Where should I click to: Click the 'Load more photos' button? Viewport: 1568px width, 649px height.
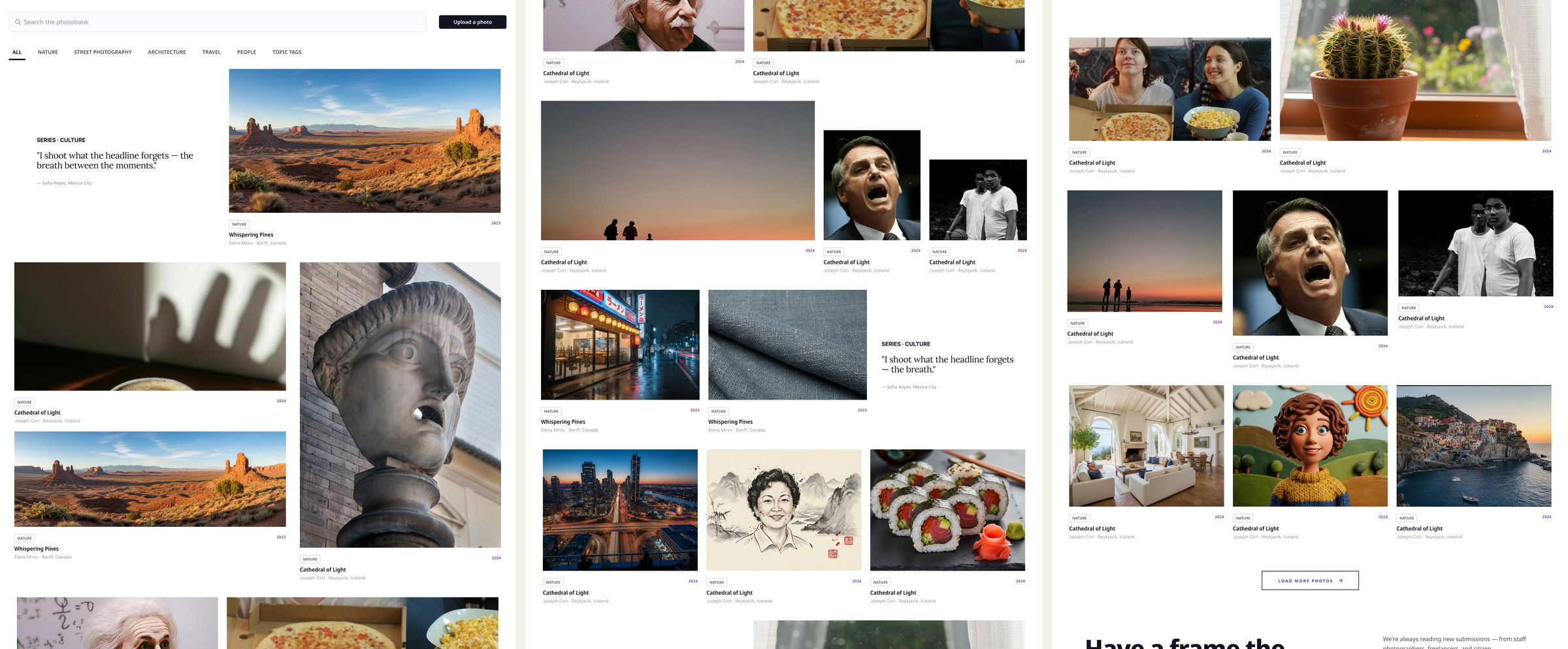pos(1310,580)
